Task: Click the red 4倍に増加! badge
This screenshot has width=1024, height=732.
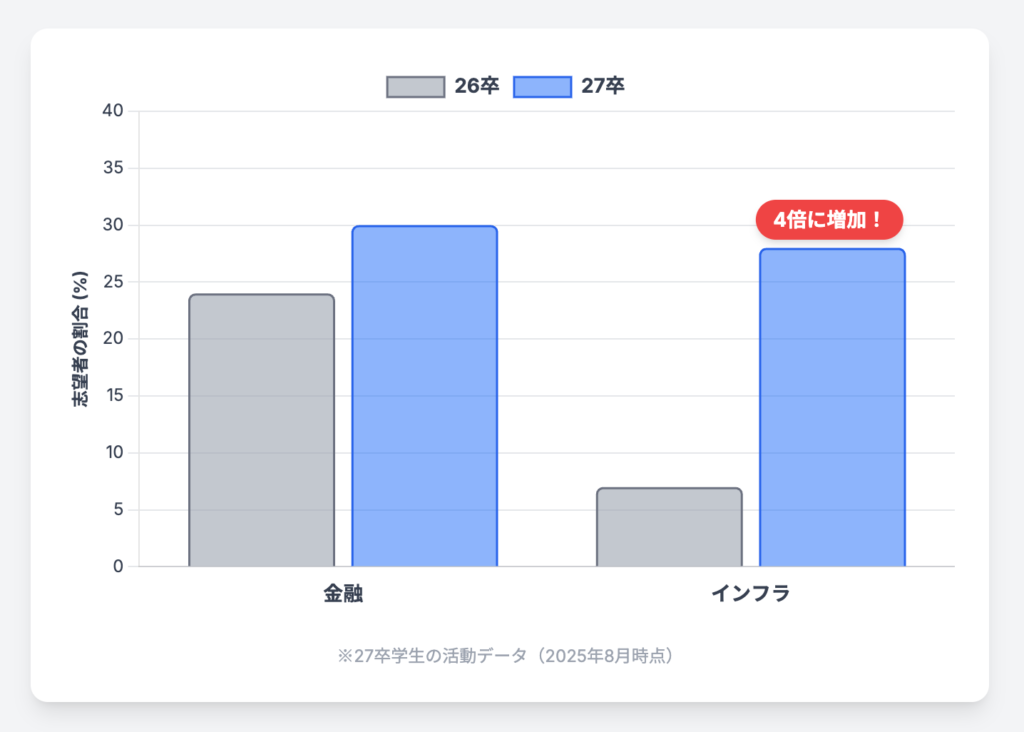Action: tap(829, 219)
